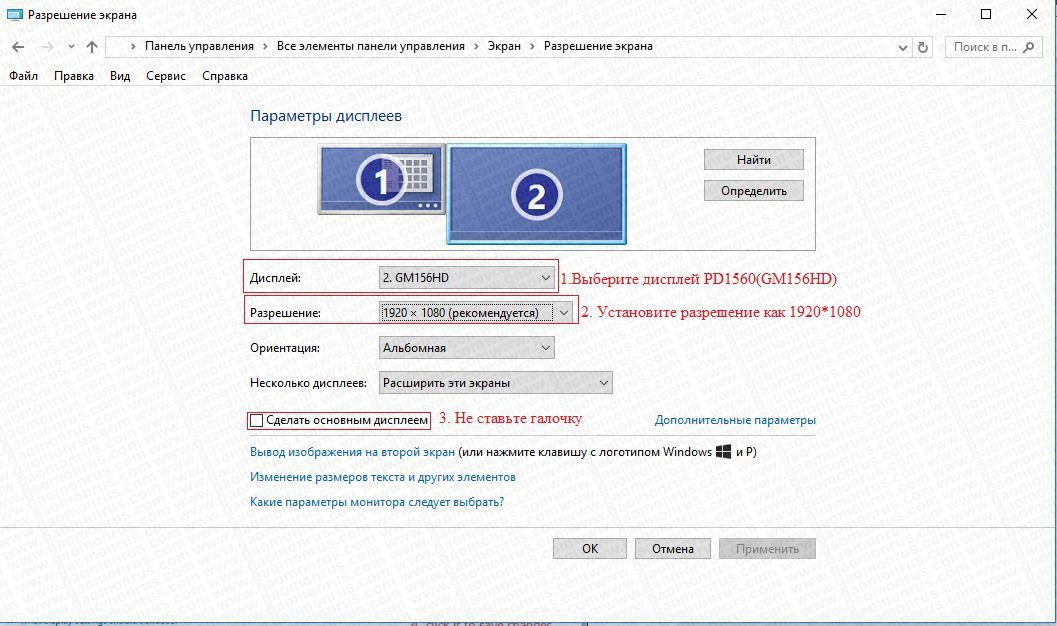Image resolution: width=1057 pixels, height=626 pixels.
Task: Select monitor 2 thumbnail
Action: [x=537, y=195]
